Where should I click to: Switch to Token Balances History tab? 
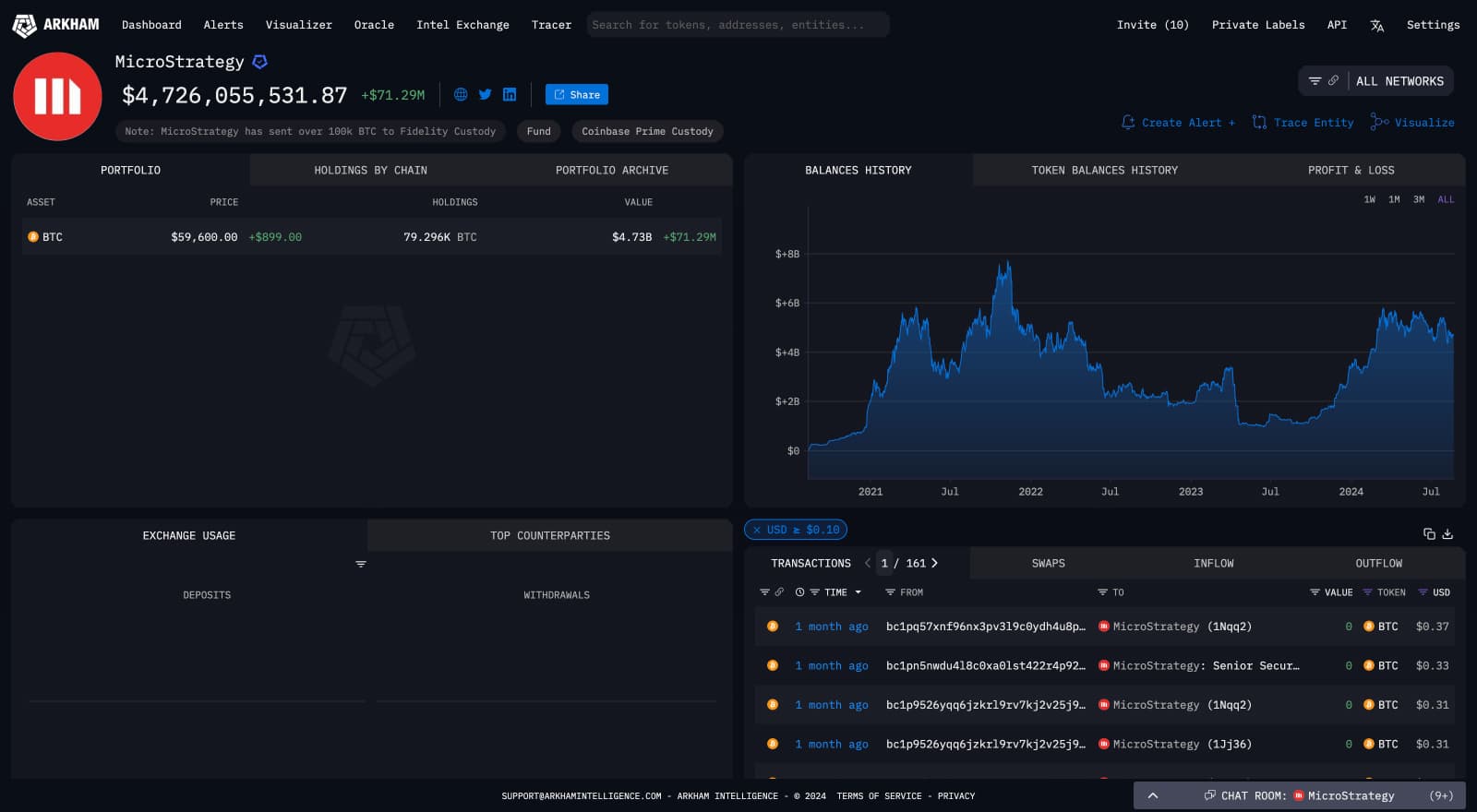pos(1105,171)
